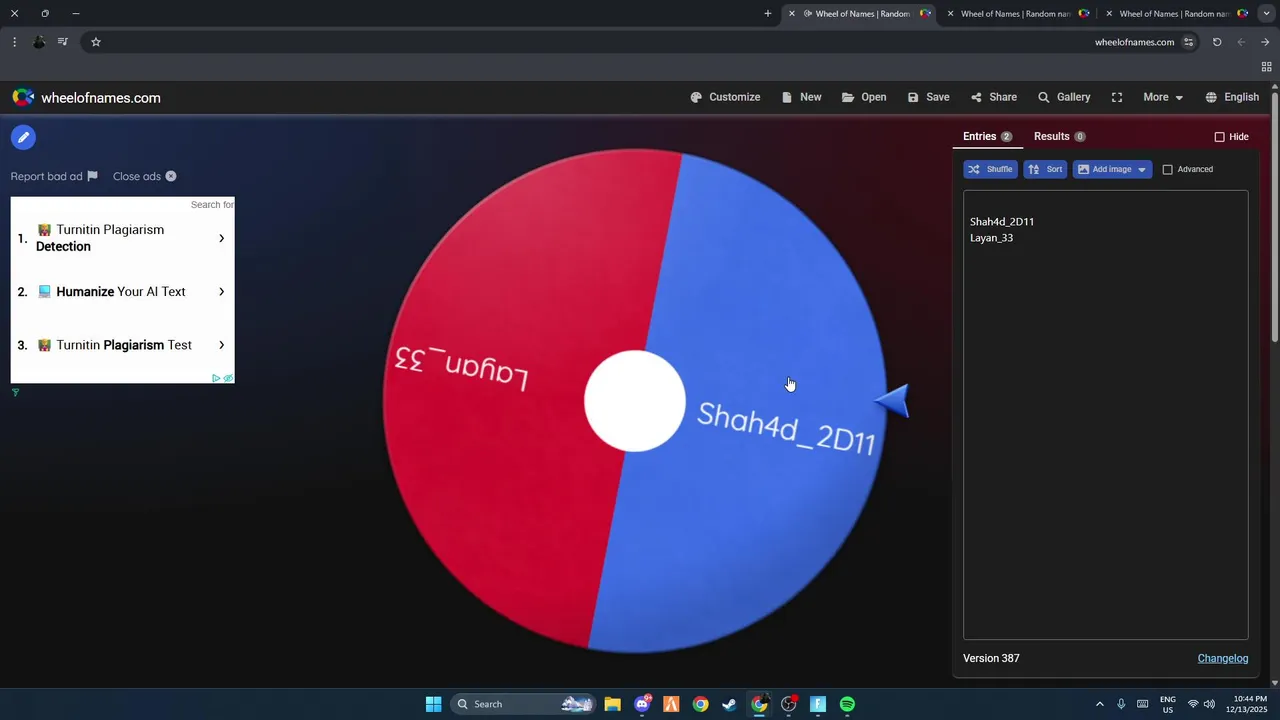Enter fullscreen mode via the fullscreen icon
The image size is (1280, 720).
[x=1117, y=97]
